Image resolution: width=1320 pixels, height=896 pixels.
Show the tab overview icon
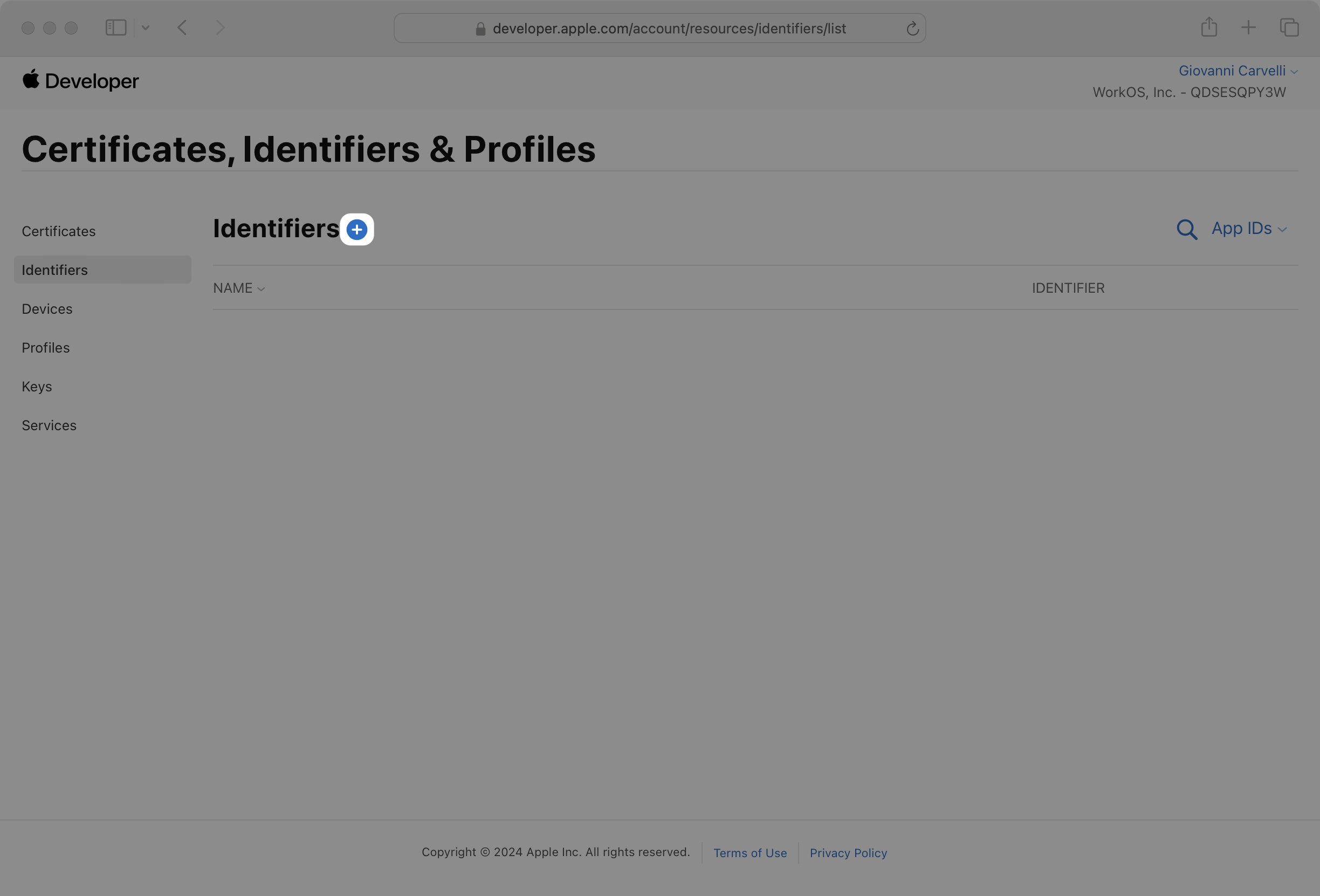click(x=1289, y=27)
